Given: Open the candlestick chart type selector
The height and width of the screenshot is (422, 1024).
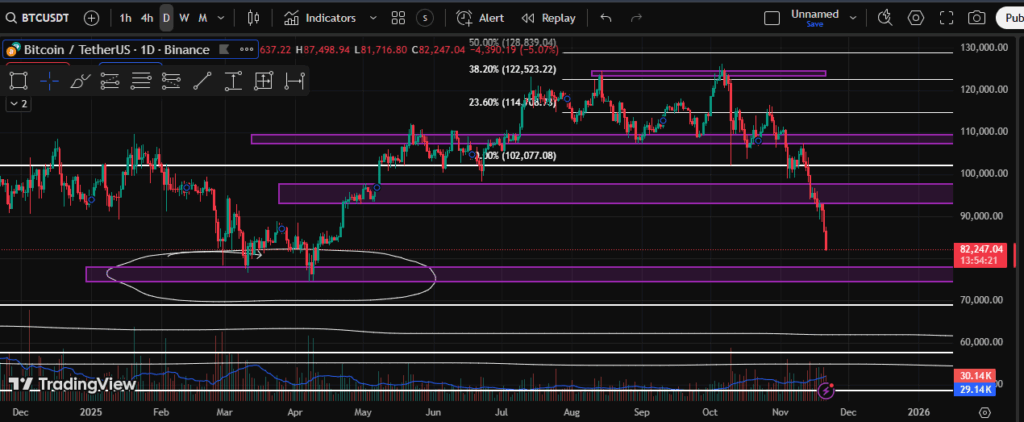Looking at the screenshot, I should point(252,18).
